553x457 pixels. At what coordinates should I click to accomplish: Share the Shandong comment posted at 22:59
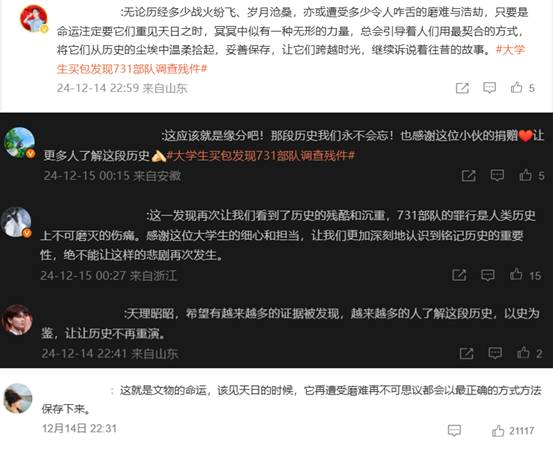[x=462, y=88]
